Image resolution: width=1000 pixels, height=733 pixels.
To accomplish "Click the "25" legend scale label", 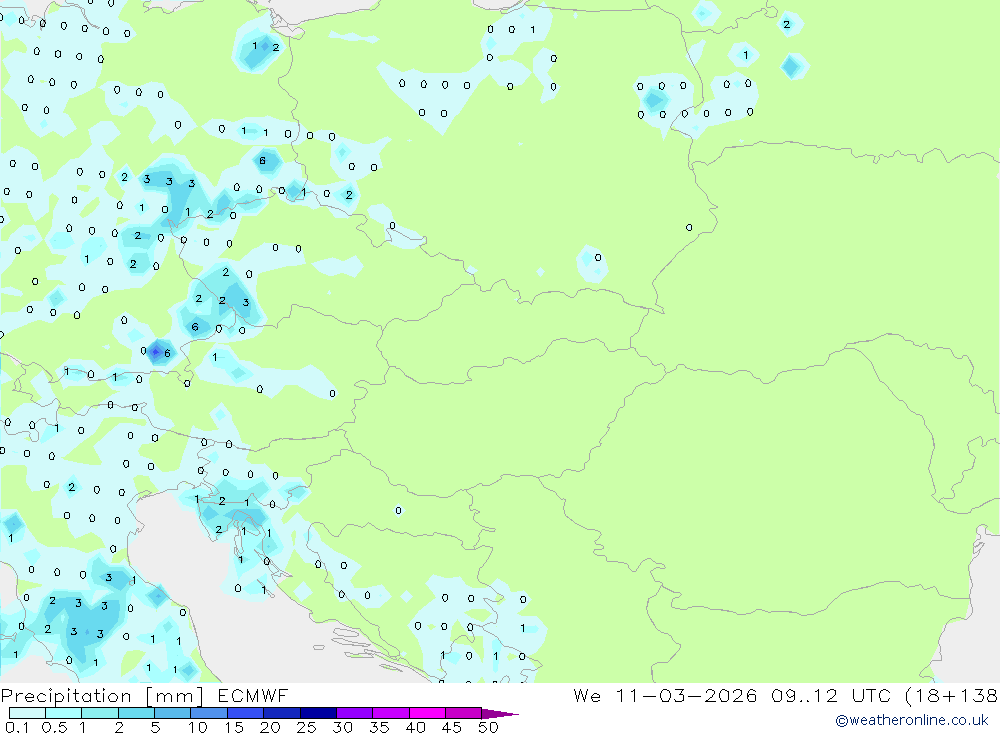I will click(x=307, y=727).
